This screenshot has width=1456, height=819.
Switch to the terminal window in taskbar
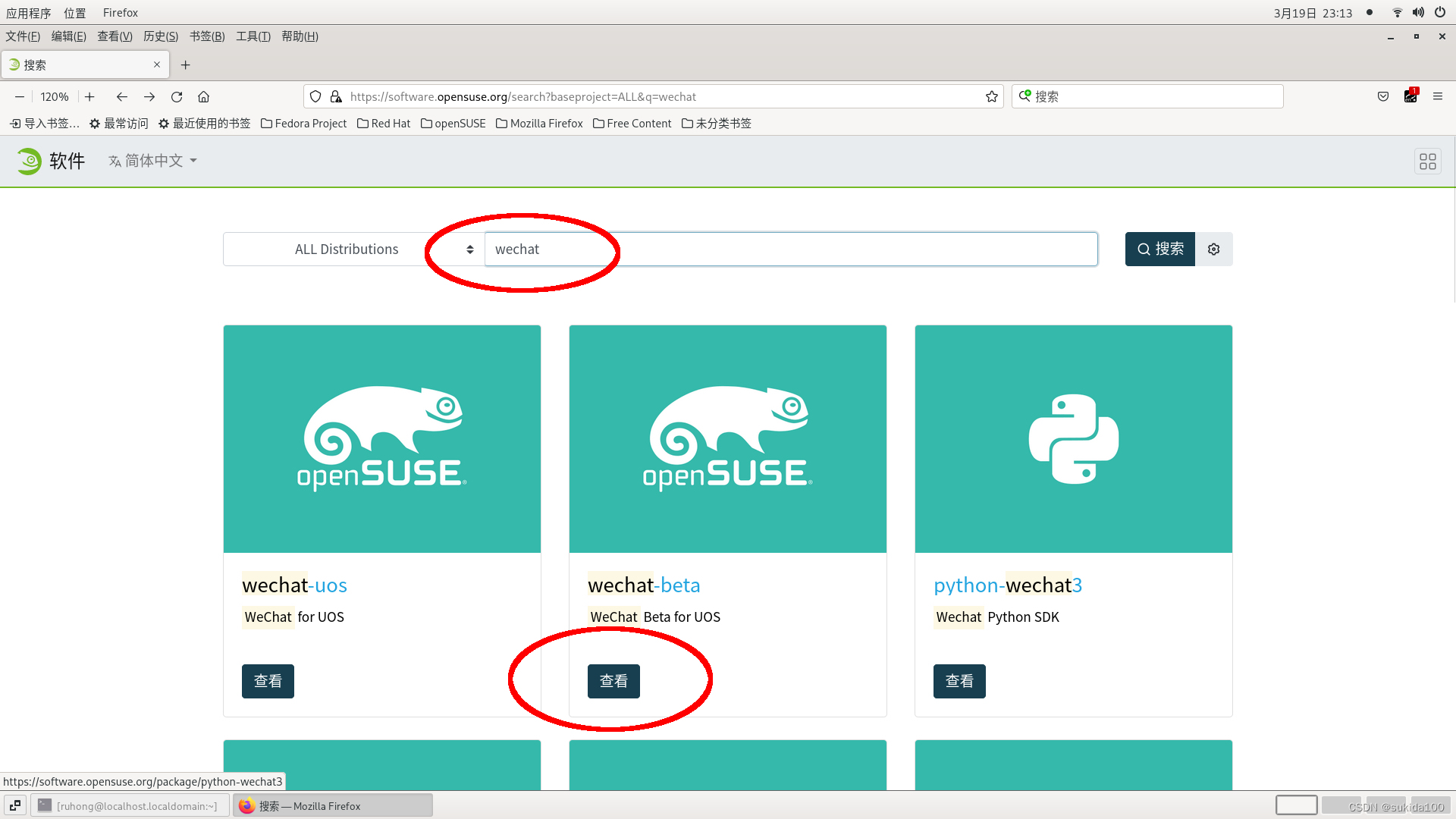[130, 805]
